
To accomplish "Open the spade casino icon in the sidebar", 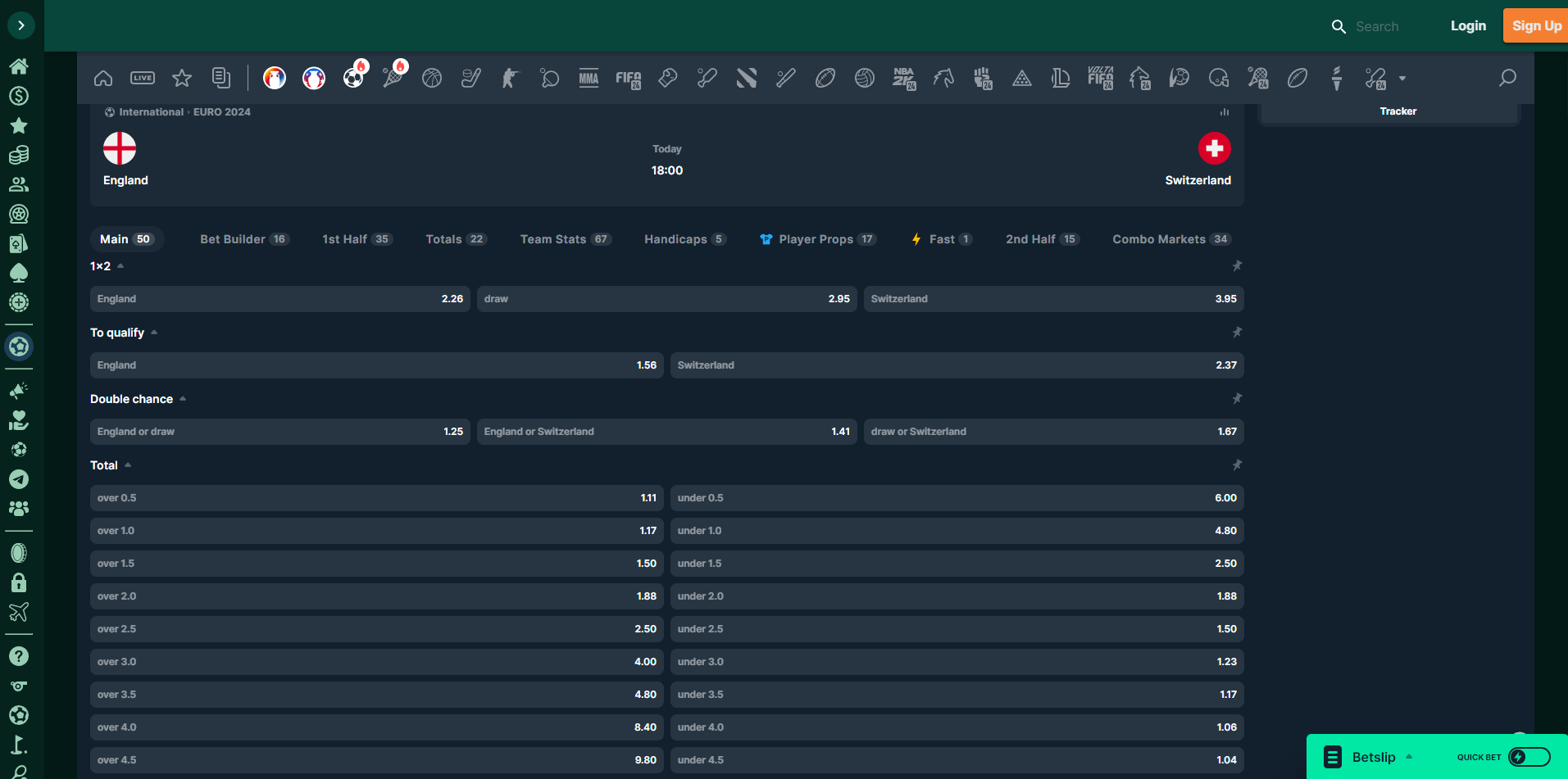I will (x=19, y=273).
